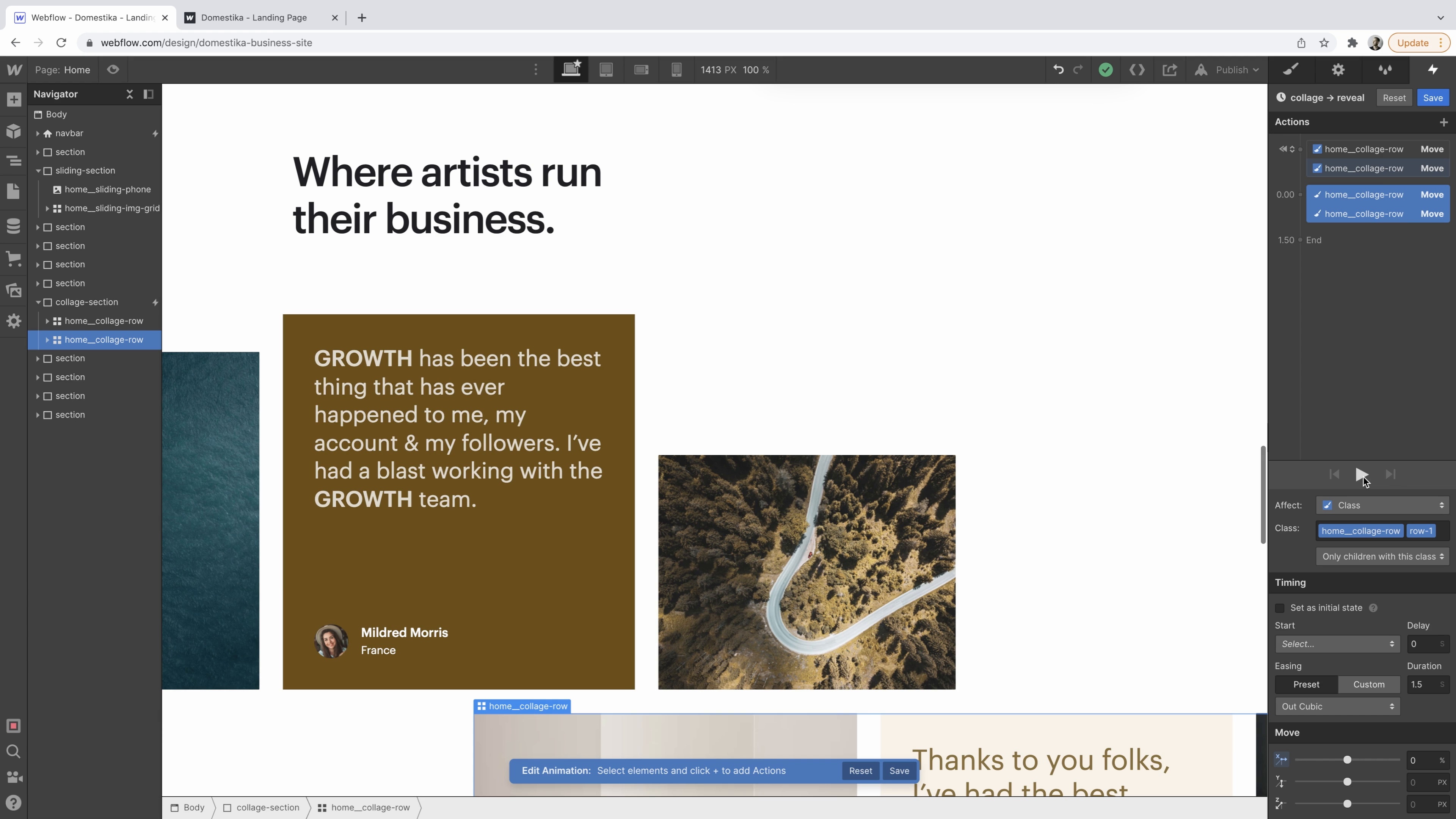Collapse the sliding-section tree item
The width and height of the screenshot is (1456, 819).
pyautogui.click(x=38, y=171)
